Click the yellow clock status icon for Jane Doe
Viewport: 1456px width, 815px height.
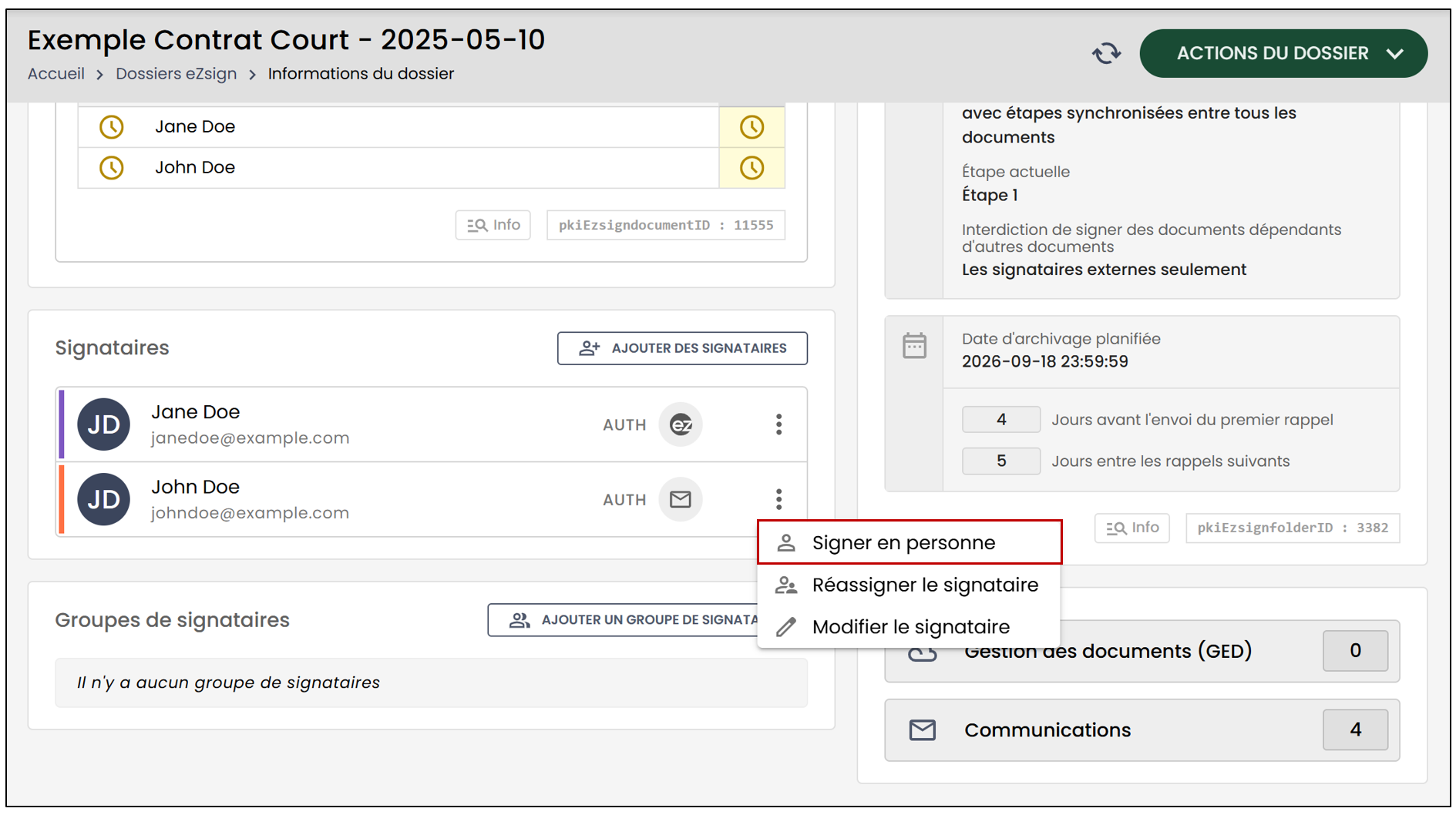point(752,127)
